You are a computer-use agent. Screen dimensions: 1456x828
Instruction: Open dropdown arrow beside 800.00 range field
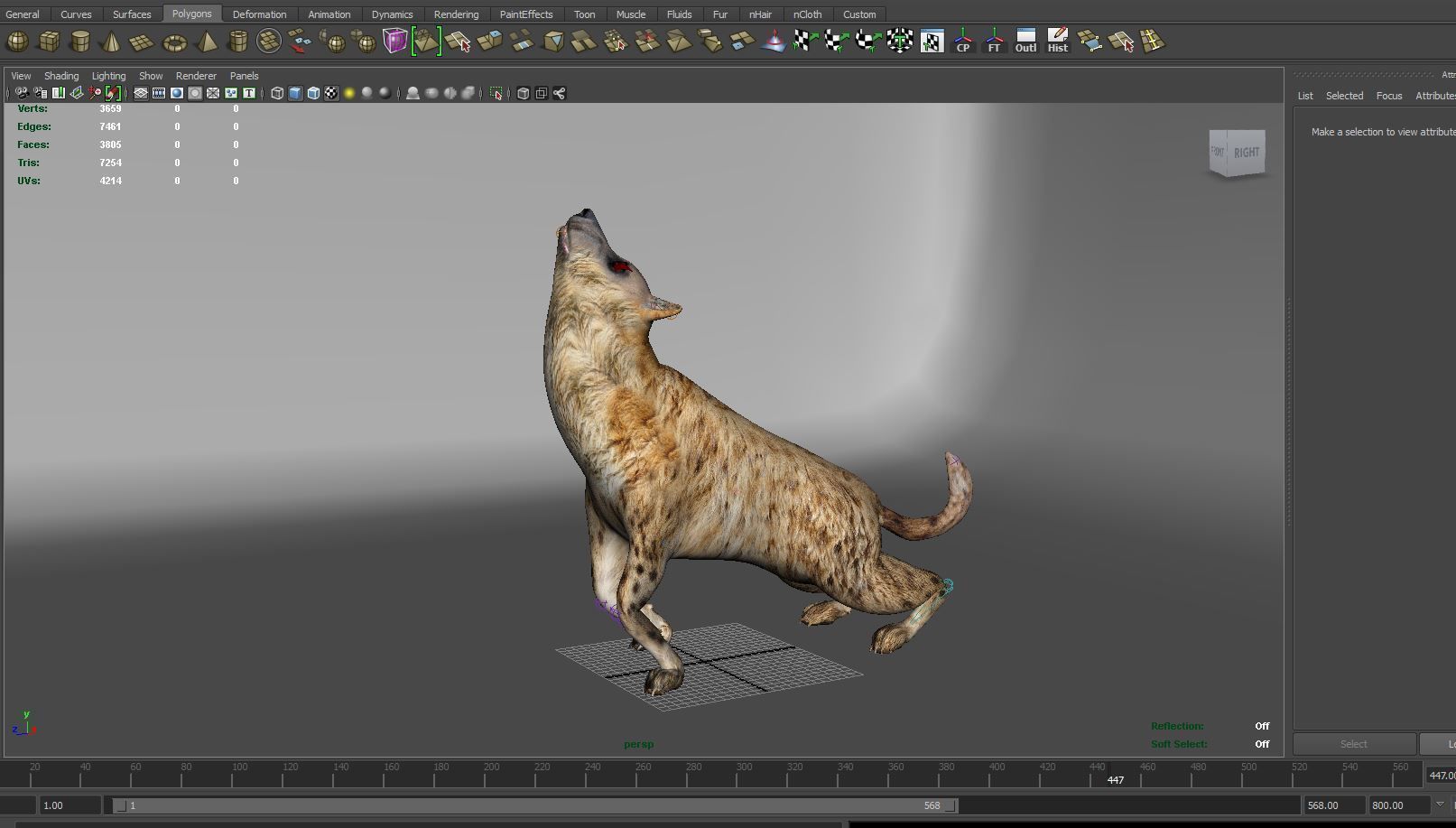tap(1440, 804)
